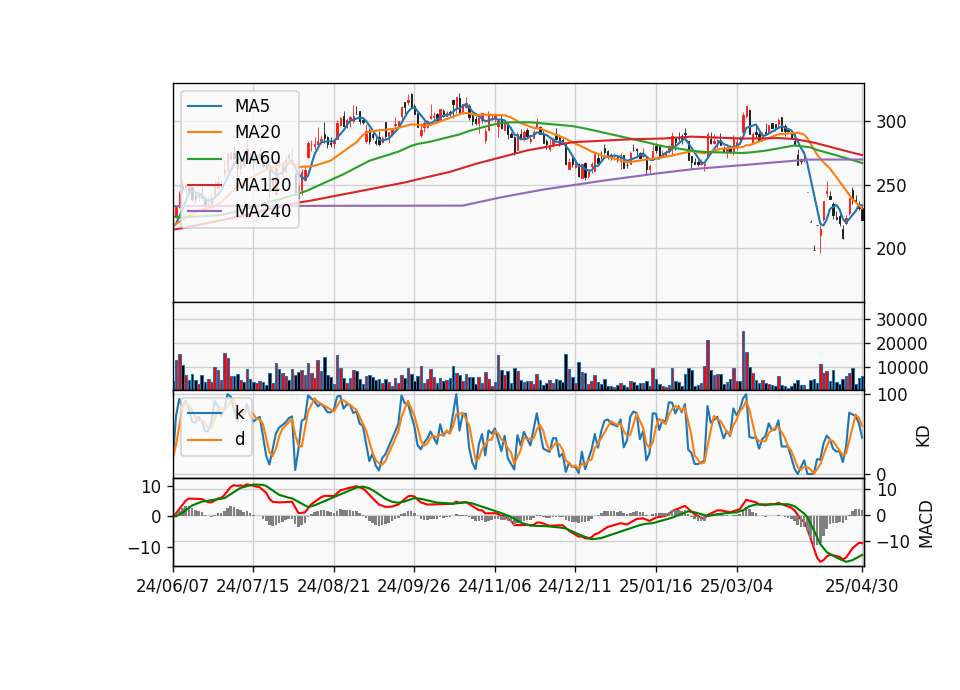
Task: Click the 24/09/26 date label
Action: pos(414,586)
